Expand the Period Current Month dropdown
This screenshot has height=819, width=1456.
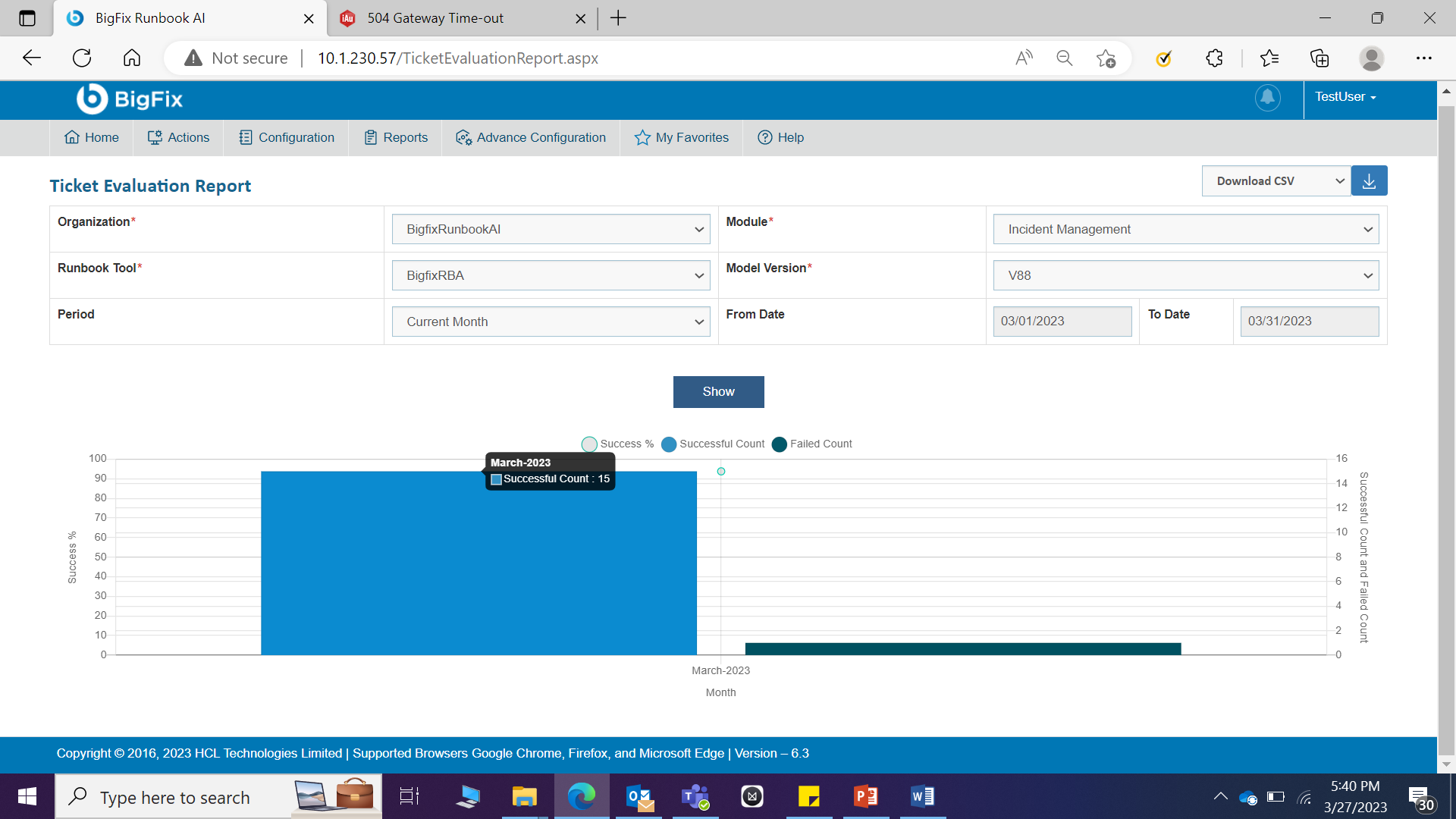(x=551, y=322)
